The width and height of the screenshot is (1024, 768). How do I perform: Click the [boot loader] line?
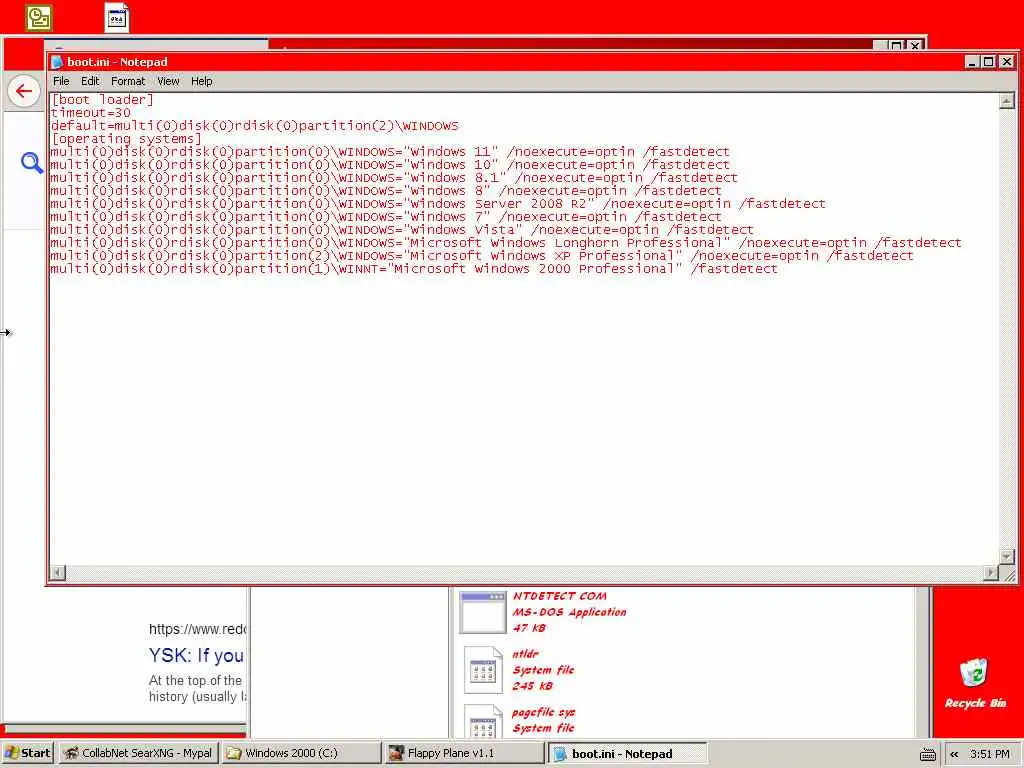[x=102, y=99]
